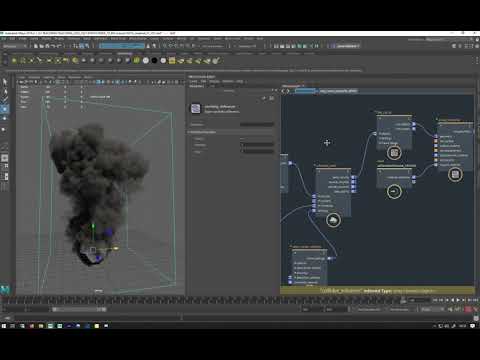Click the pin icon in the parameter panel
Screen dimensions: 480x360
pos(264,98)
